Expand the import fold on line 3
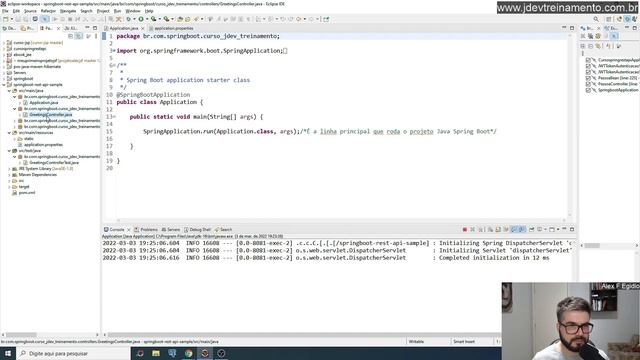 coord(114,51)
